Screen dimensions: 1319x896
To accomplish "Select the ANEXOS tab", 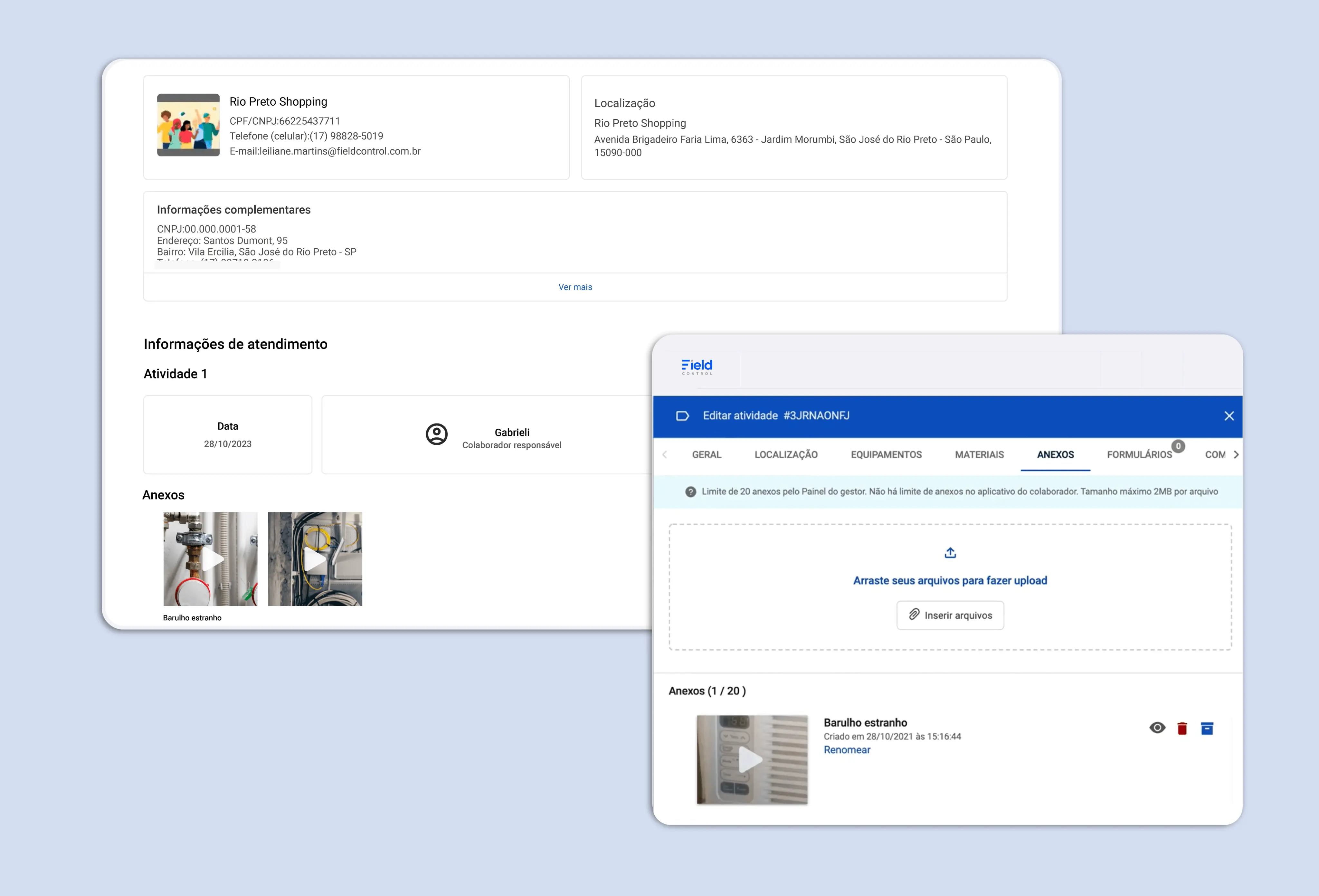I will click(x=1055, y=455).
